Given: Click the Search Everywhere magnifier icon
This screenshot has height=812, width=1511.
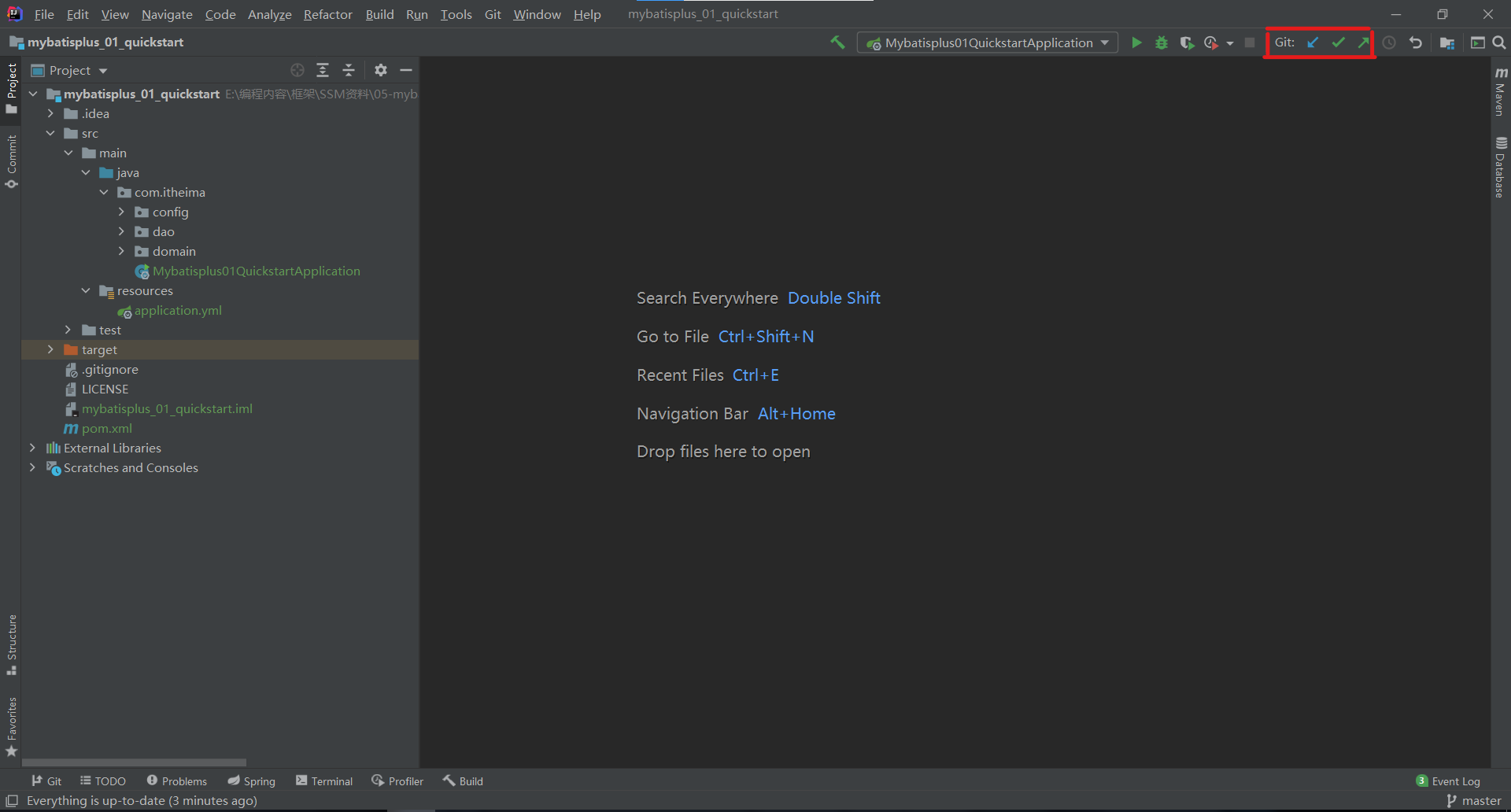Looking at the screenshot, I should 1499,42.
